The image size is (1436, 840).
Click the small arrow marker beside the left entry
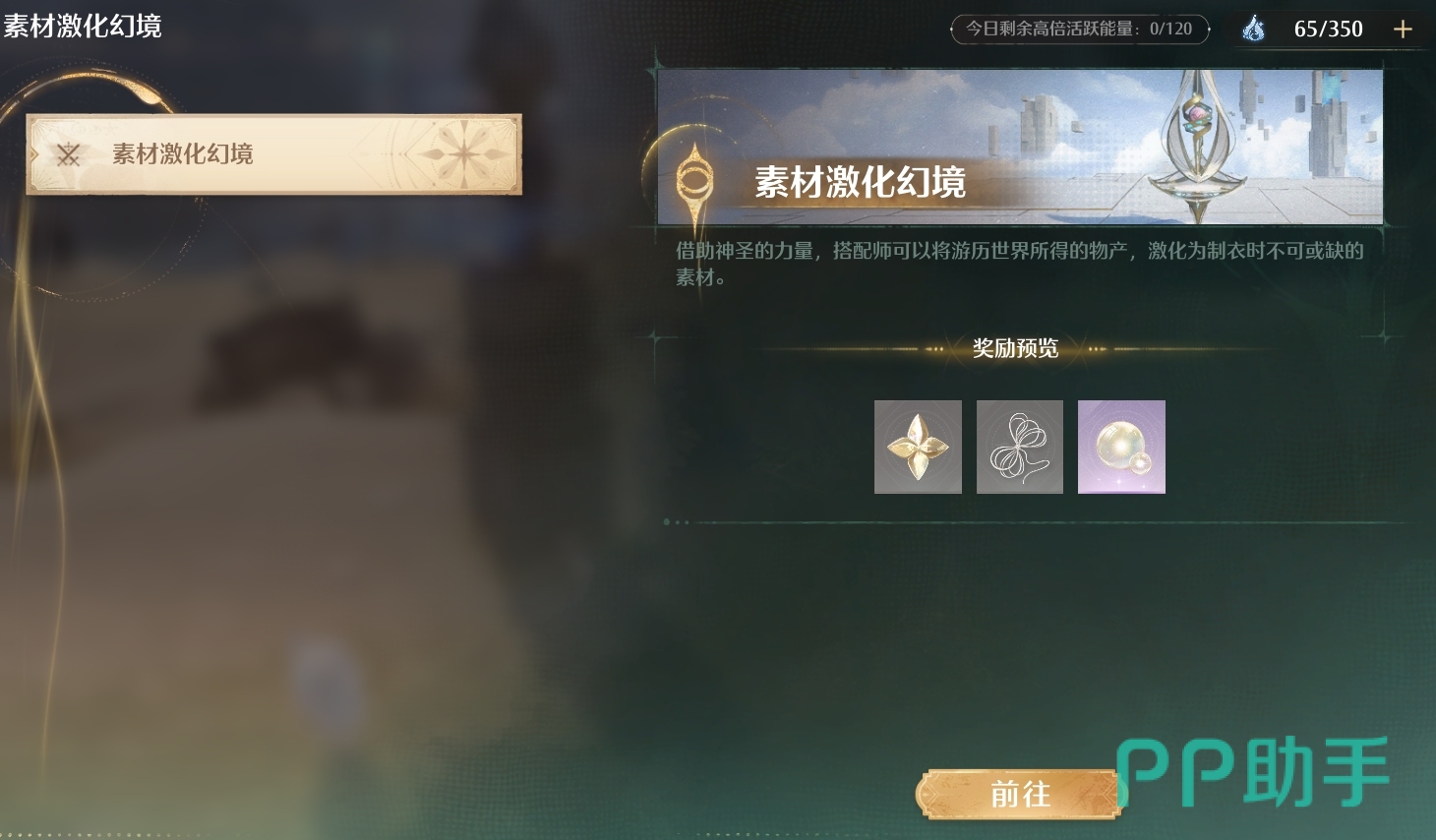35,154
